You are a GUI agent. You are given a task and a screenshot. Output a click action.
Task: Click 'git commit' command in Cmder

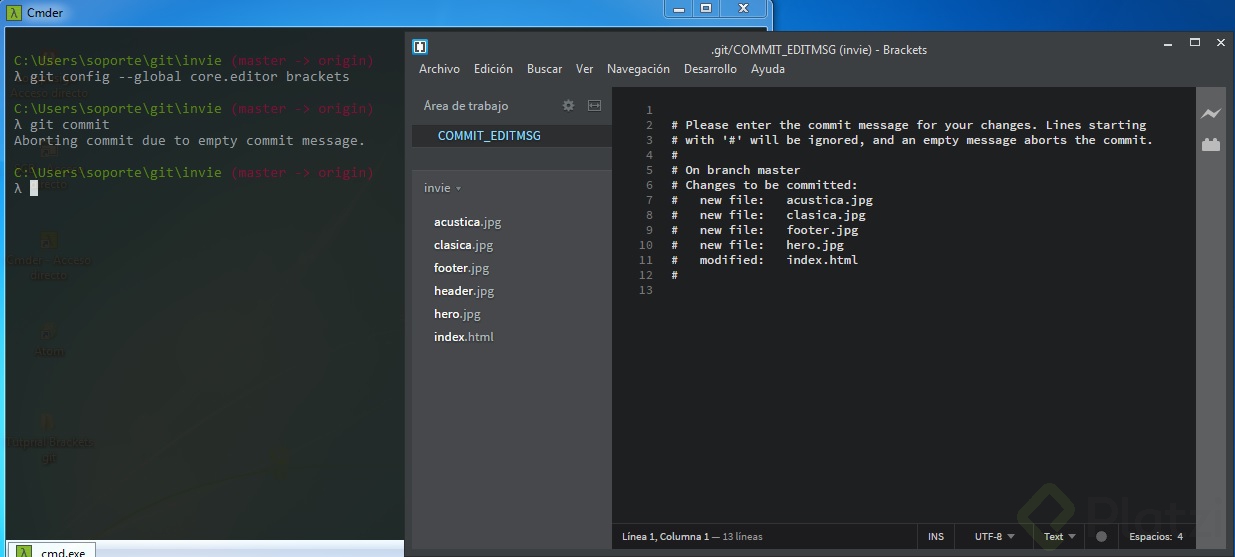click(x=70, y=124)
